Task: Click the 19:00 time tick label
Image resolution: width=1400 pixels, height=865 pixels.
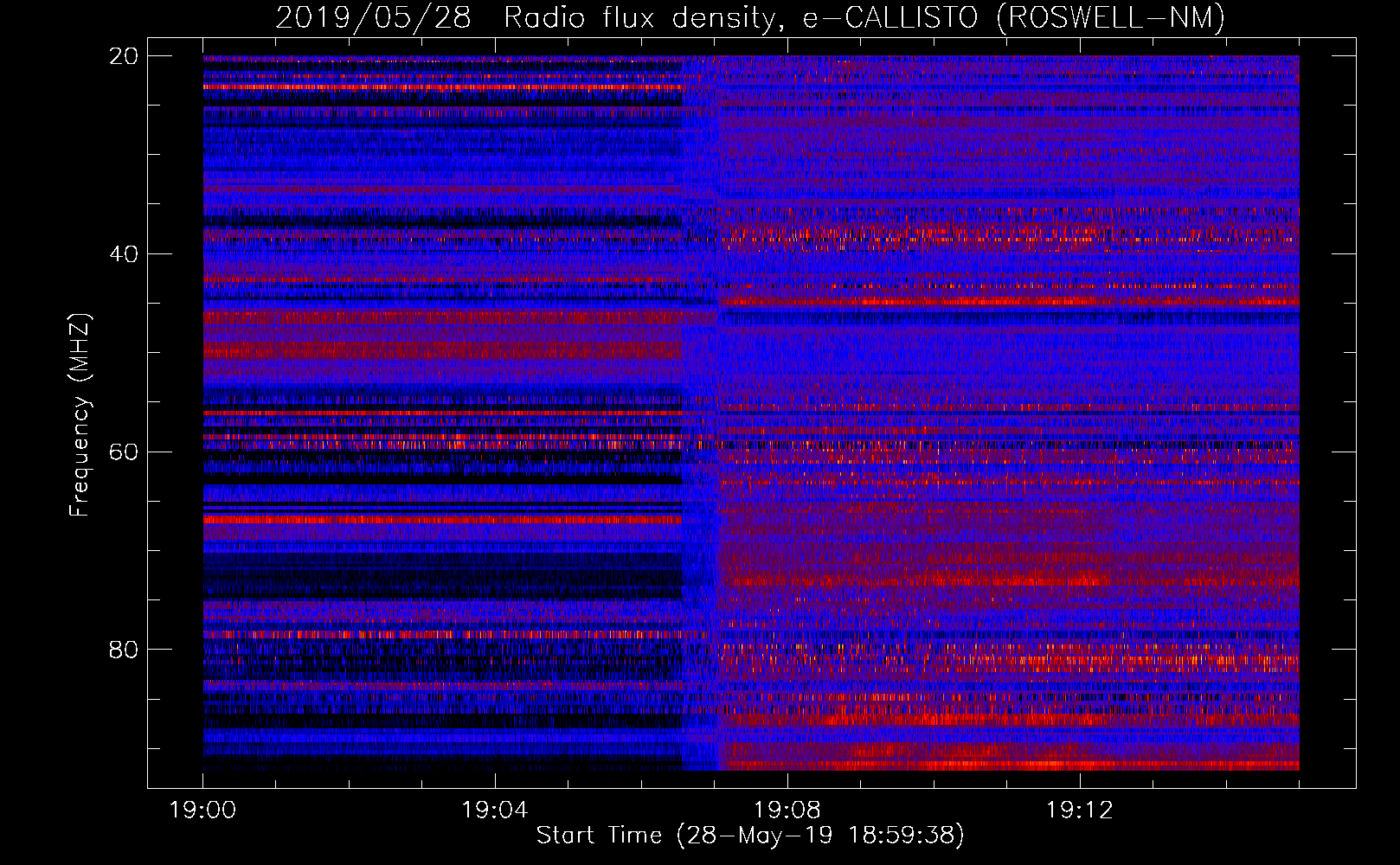Action: pos(202,811)
